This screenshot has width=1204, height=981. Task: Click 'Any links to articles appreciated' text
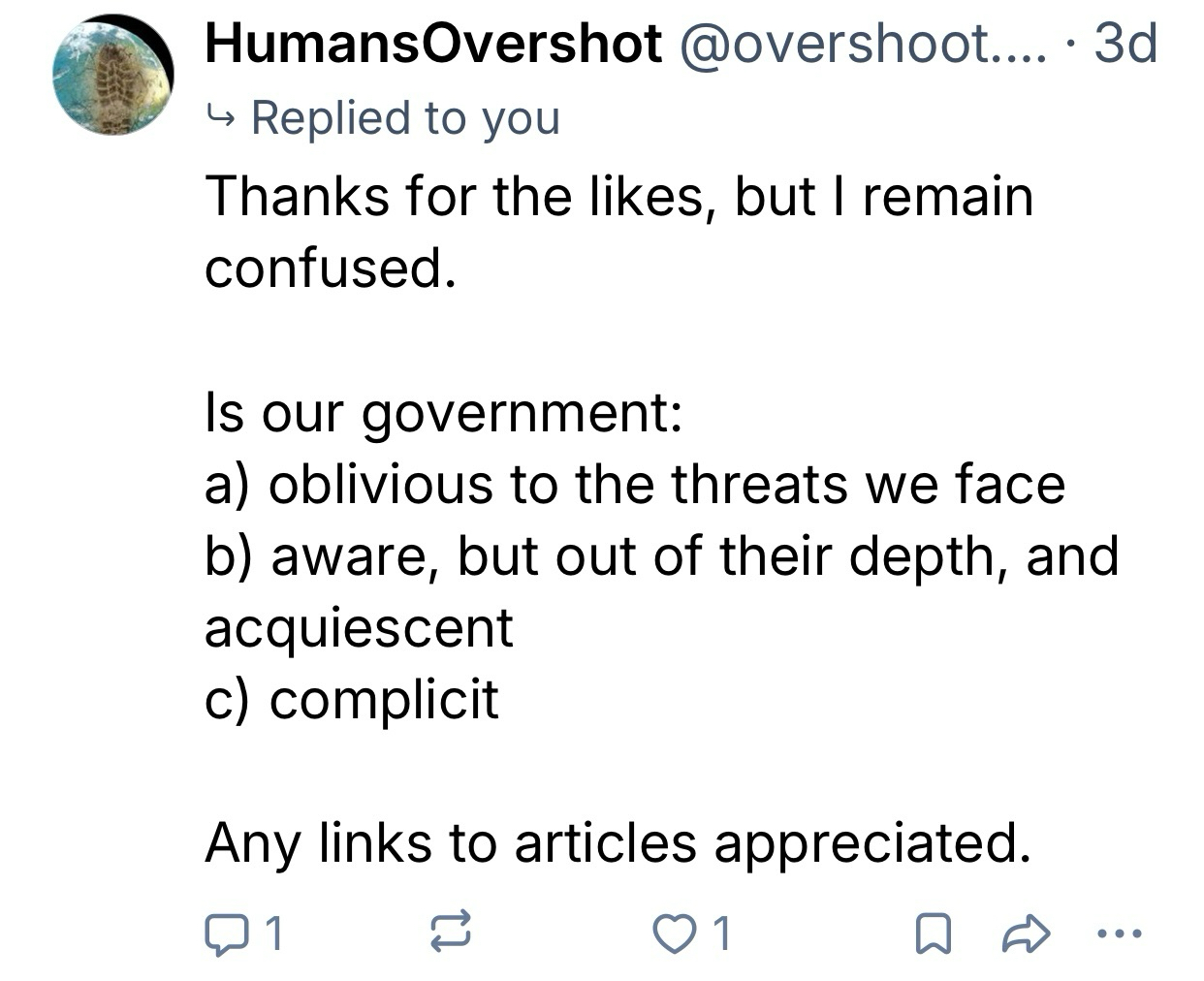pyautogui.click(x=617, y=842)
